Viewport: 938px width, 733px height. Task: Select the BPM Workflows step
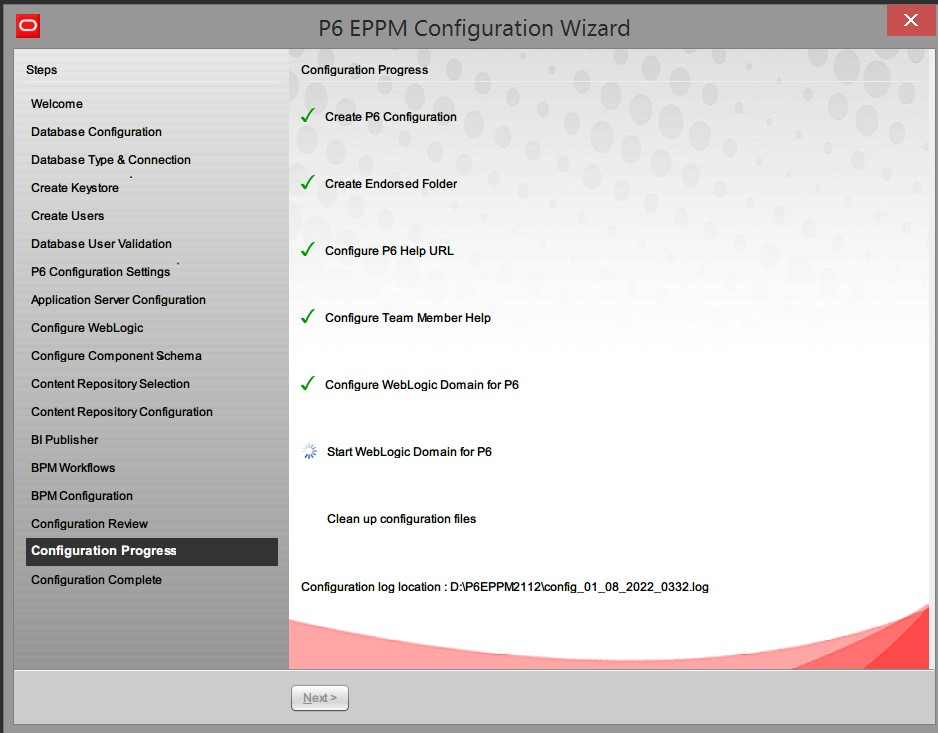73,468
